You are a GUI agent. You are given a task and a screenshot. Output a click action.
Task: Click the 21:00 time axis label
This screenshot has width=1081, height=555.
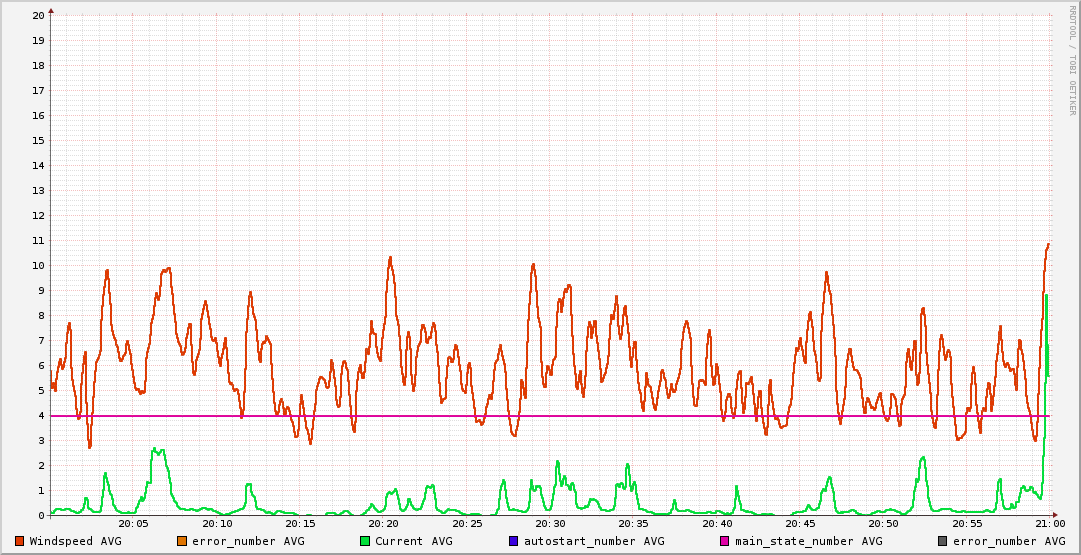[1049, 524]
